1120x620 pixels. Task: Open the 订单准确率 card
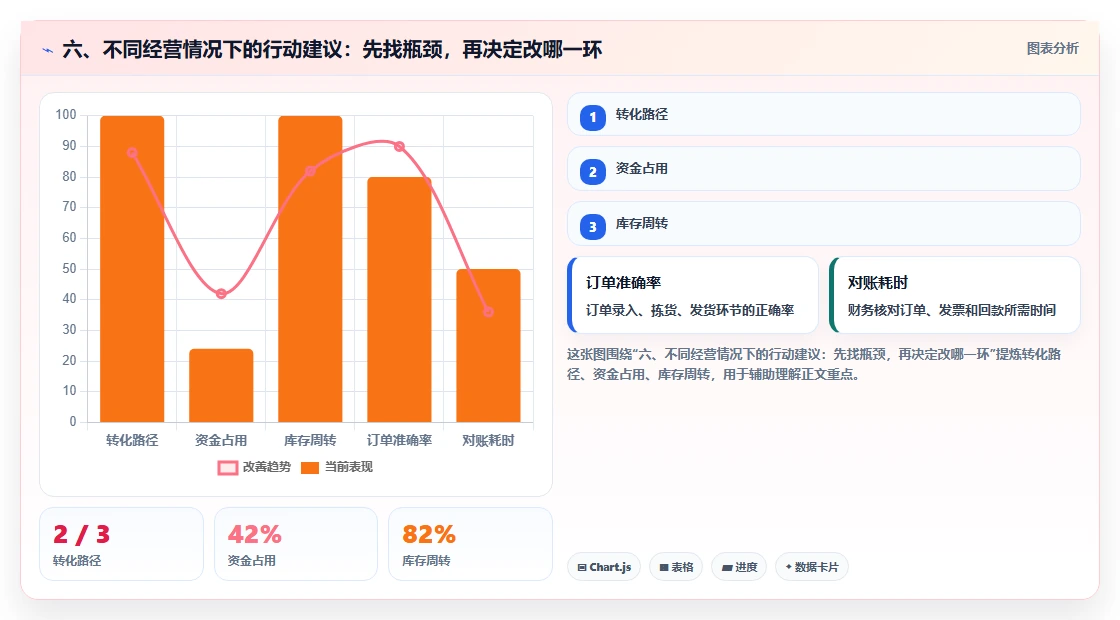693,295
